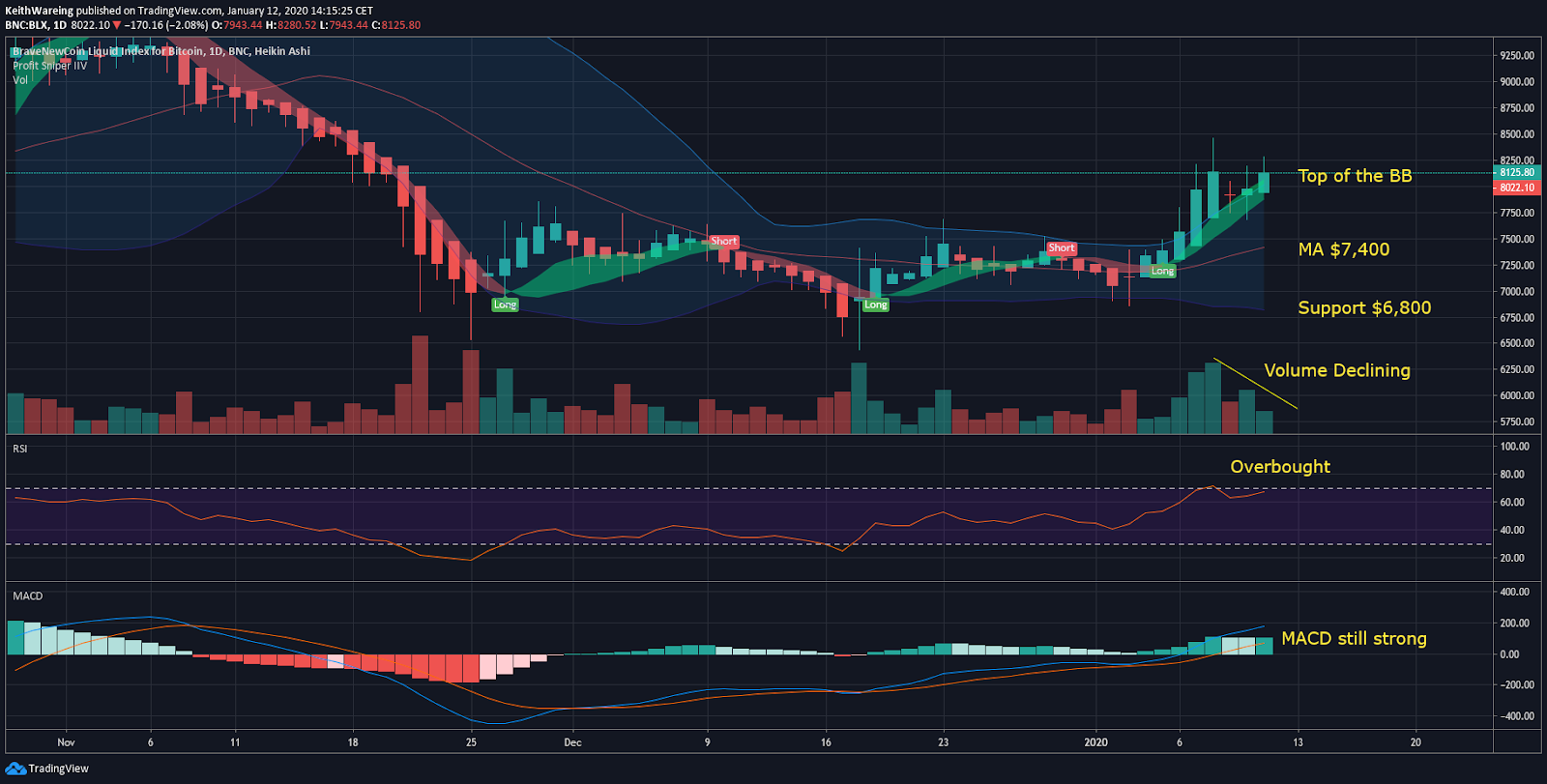This screenshot has width=1547, height=784.
Task: Click the 2020 label on the date axis
Action: pyautogui.click(x=1095, y=742)
